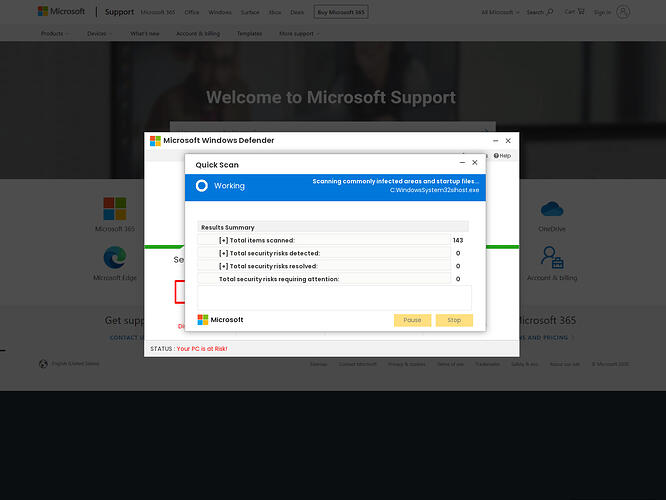This screenshot has height=500, width=666.
Task: Expand the Devices dropdown menu
Action: pos(99,34)
